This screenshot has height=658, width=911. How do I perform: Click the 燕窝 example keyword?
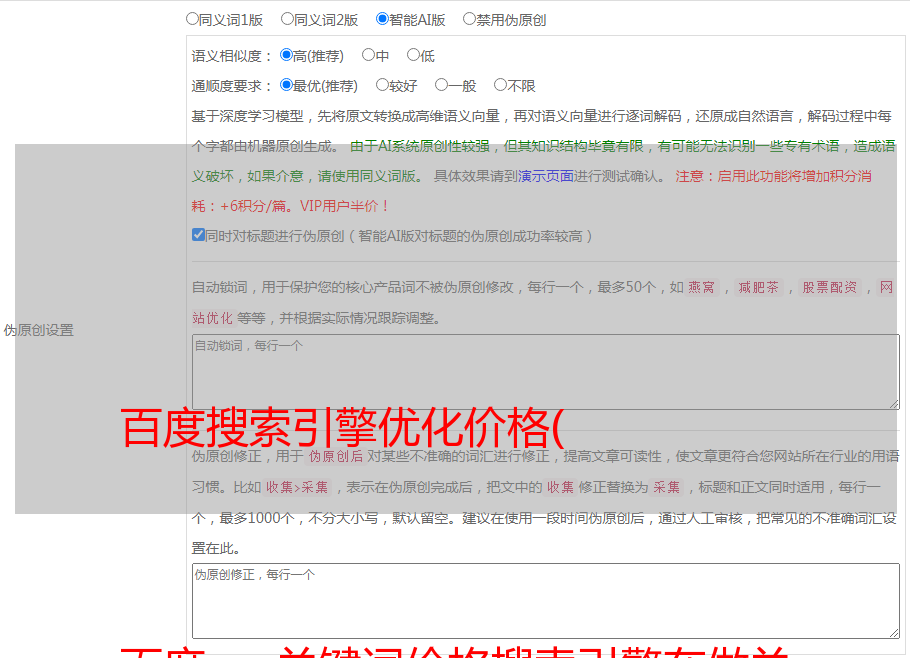[x=701, y=287]
